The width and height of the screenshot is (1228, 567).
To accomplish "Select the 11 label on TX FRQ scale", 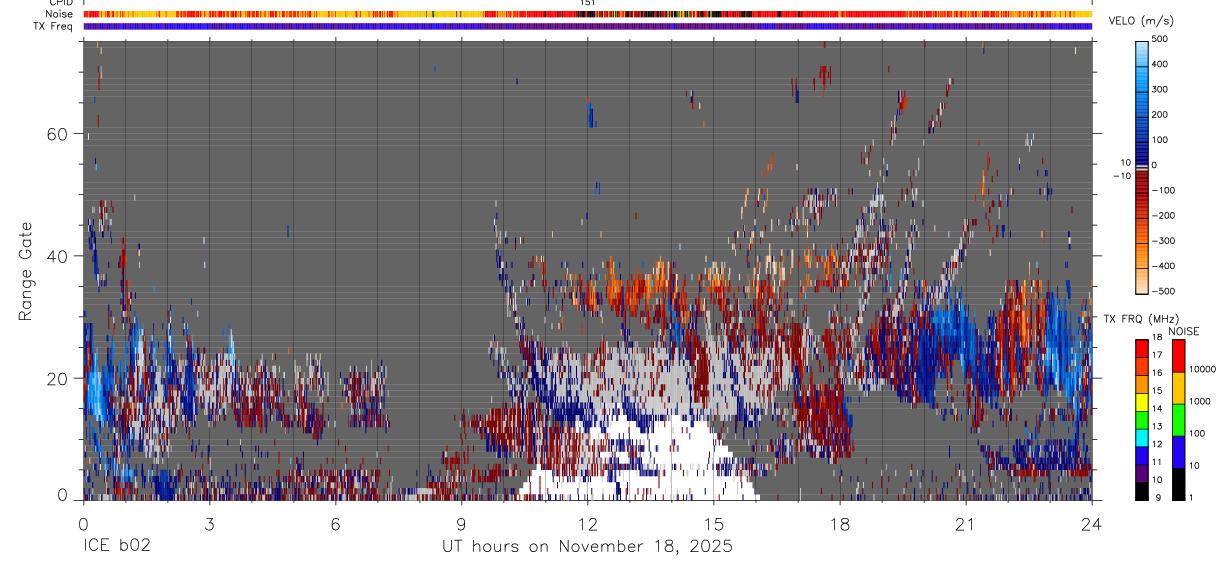I will coord(1156,463).
